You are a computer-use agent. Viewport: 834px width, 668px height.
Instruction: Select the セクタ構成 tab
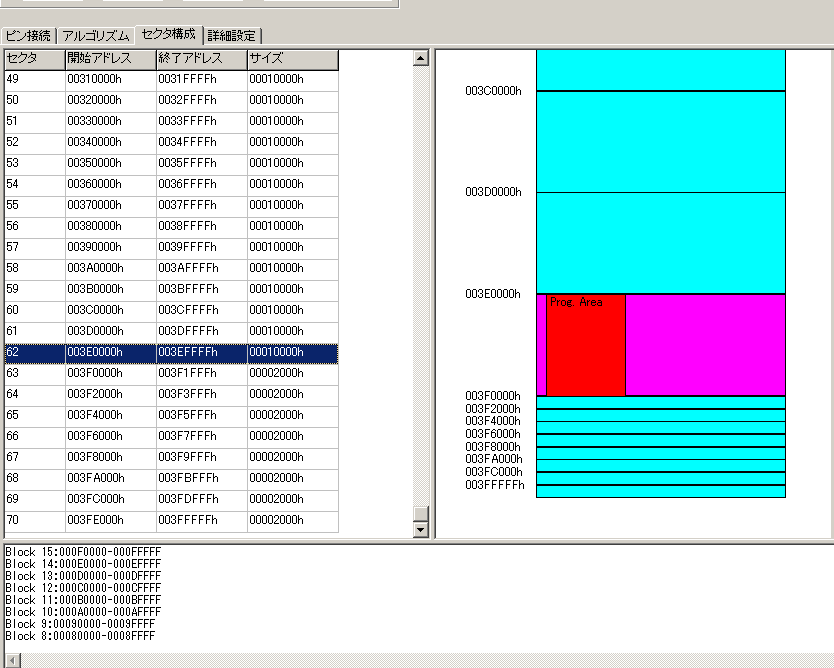[x=168, y=34]
